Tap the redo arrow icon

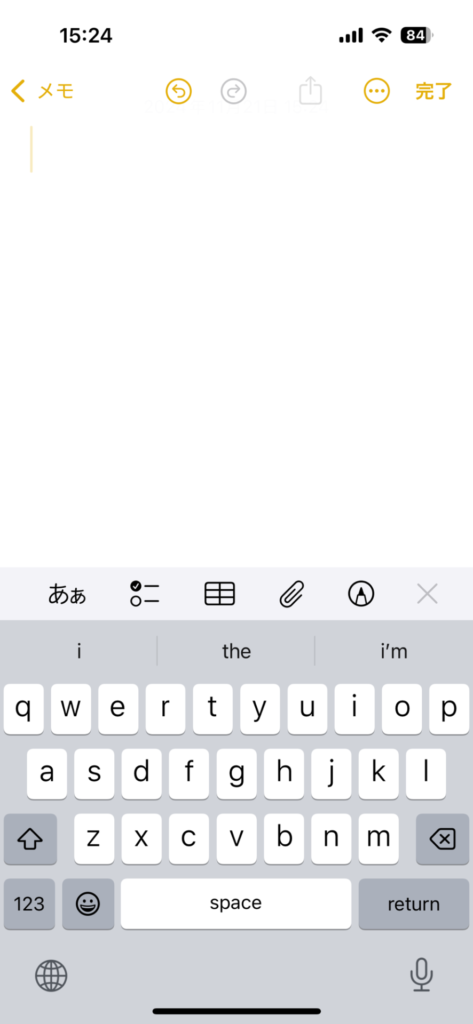coord(233,91)
